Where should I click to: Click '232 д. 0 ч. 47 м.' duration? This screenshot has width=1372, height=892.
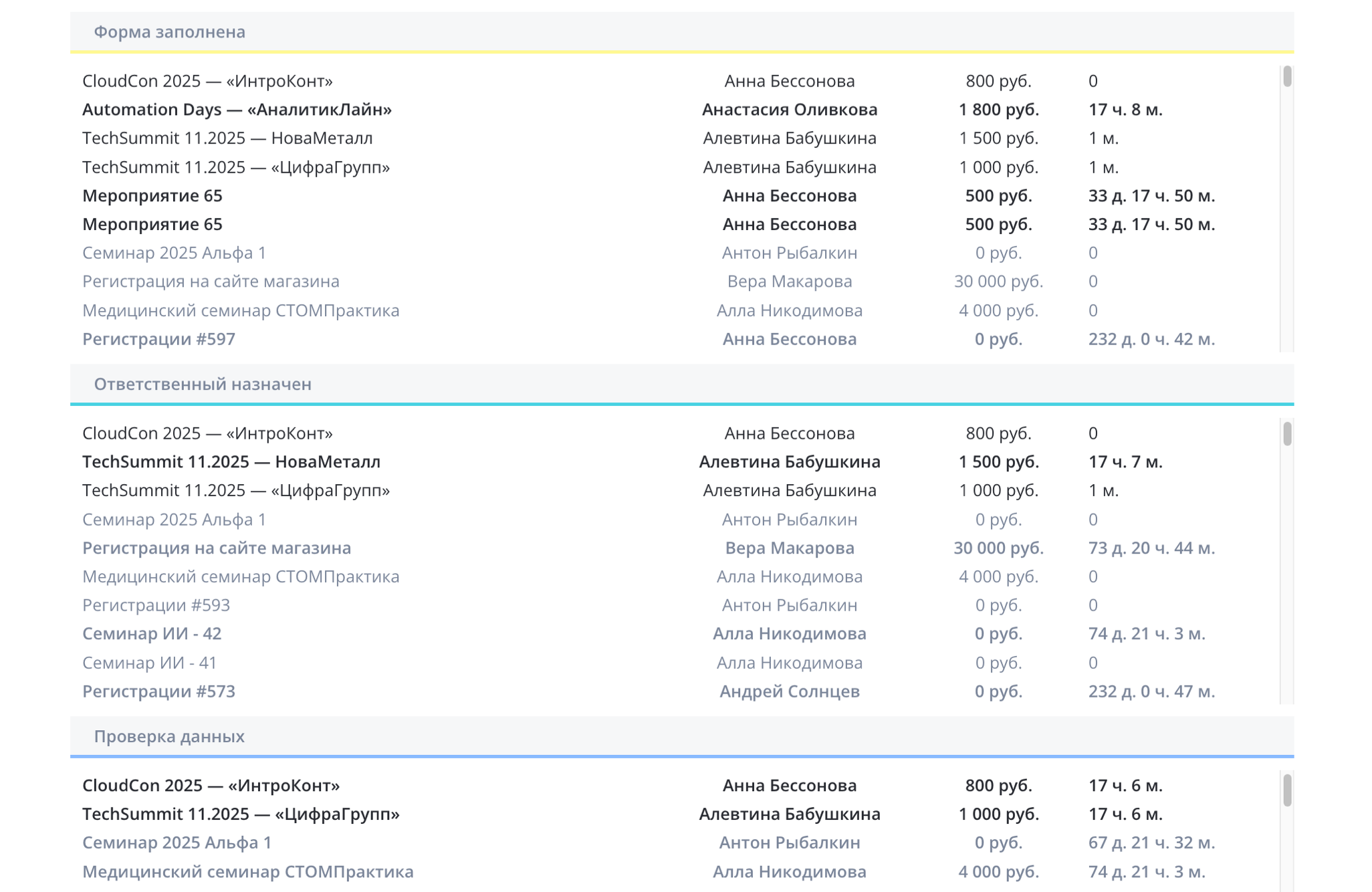click(x=1151, y=691)
